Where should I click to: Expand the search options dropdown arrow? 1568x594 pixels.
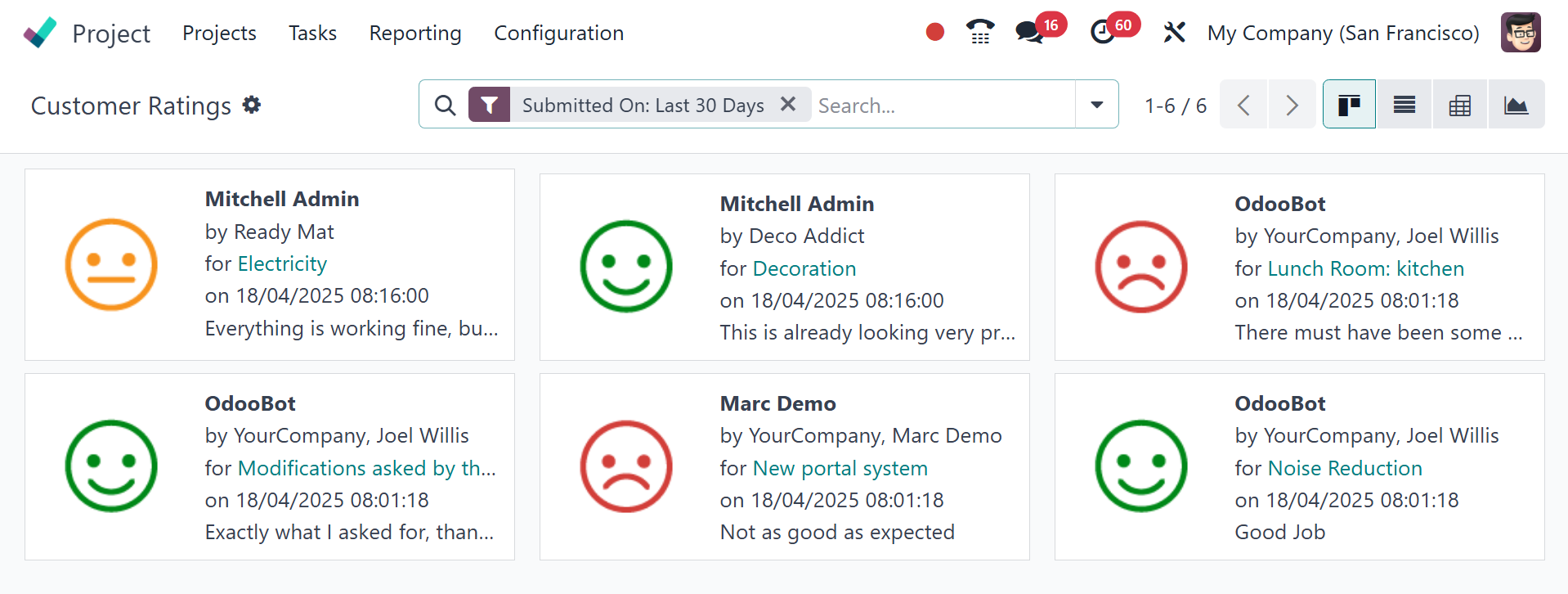coord(1097,105)
